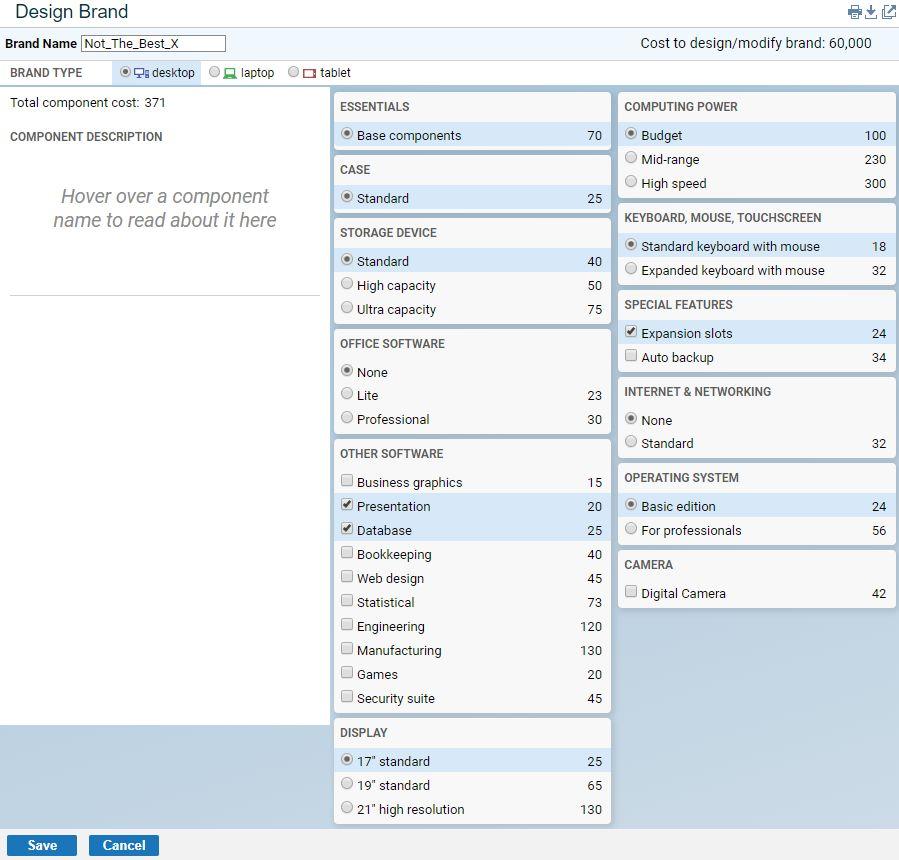Enable Bookkeeping software
Viewport: 899px width, 860px height.
346,553
